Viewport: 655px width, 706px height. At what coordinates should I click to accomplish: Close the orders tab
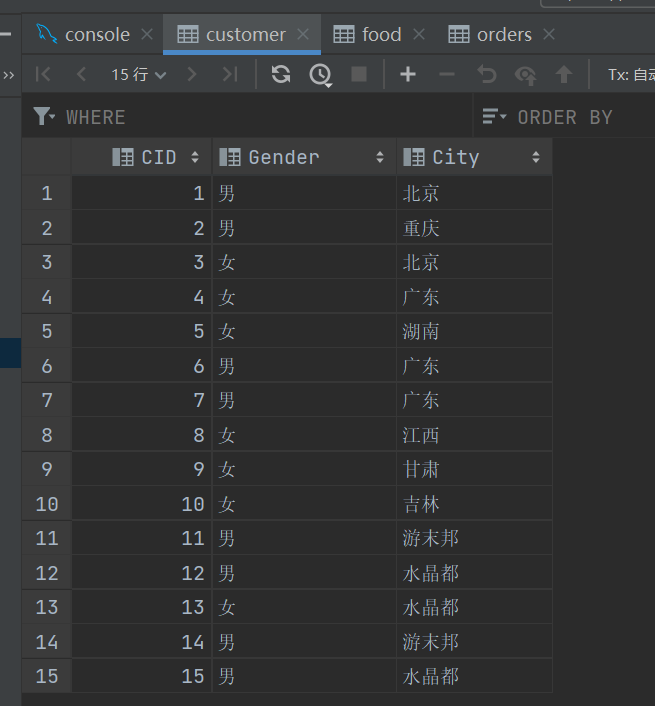click(x=549, y=35)
